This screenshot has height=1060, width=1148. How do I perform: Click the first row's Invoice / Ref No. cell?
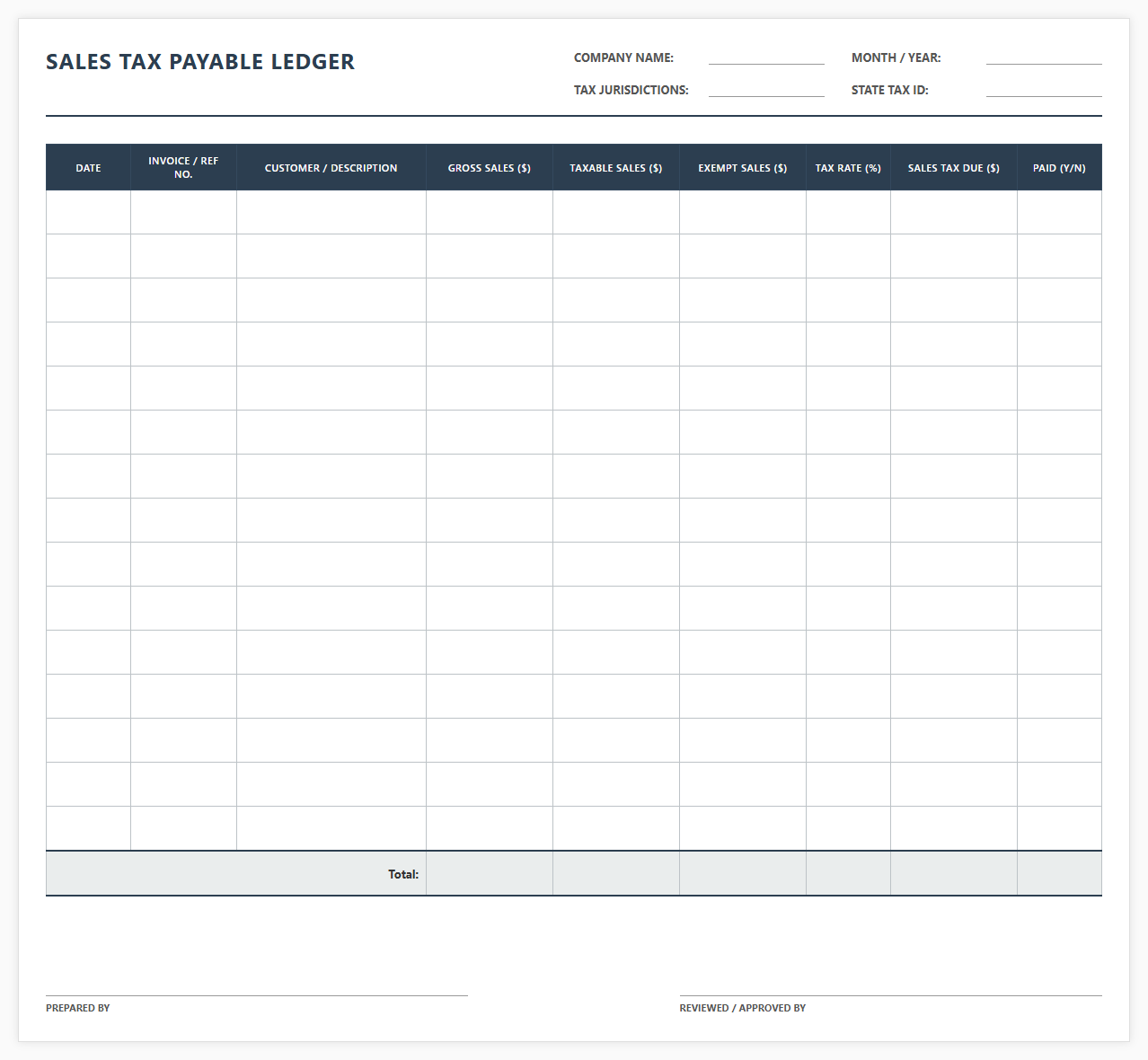pyautogui.click(x=183, y=212)
